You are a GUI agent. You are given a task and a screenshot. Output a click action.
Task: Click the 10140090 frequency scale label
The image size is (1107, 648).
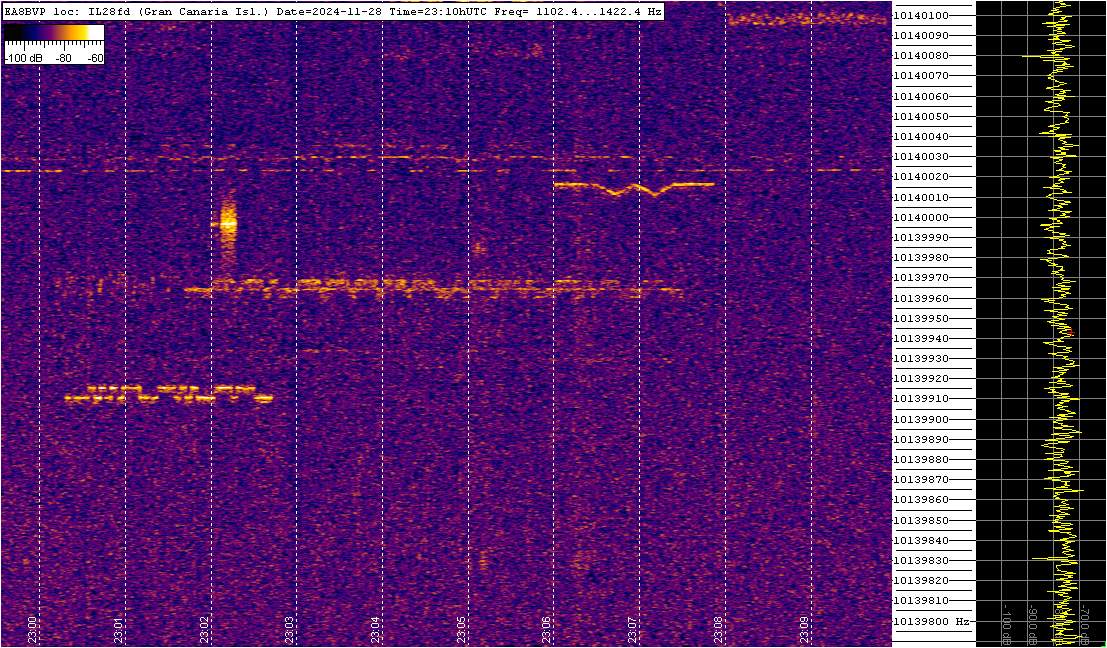coord(921,35)
